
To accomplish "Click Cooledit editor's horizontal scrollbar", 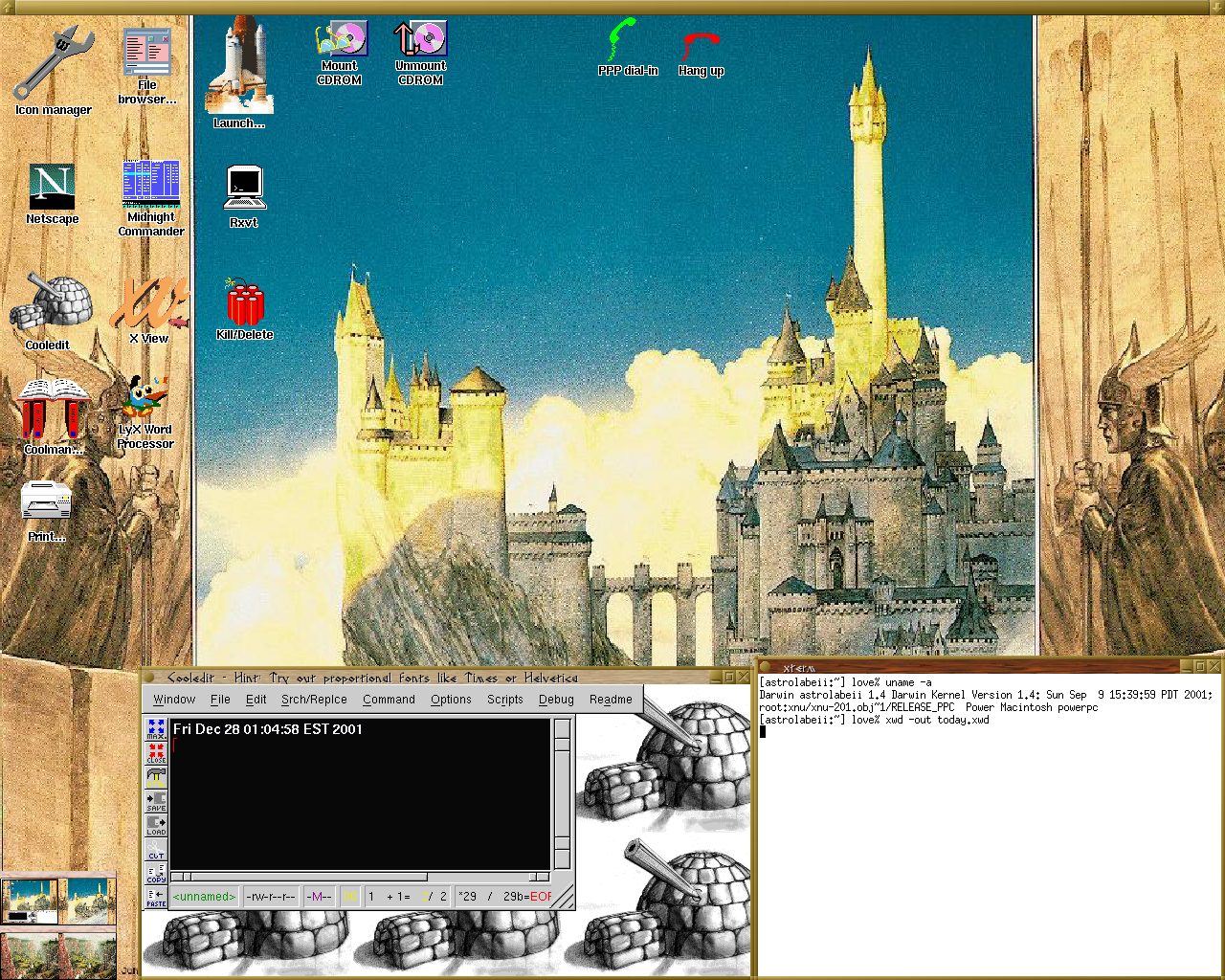I will pyautogui.click(x=360, y=877).
